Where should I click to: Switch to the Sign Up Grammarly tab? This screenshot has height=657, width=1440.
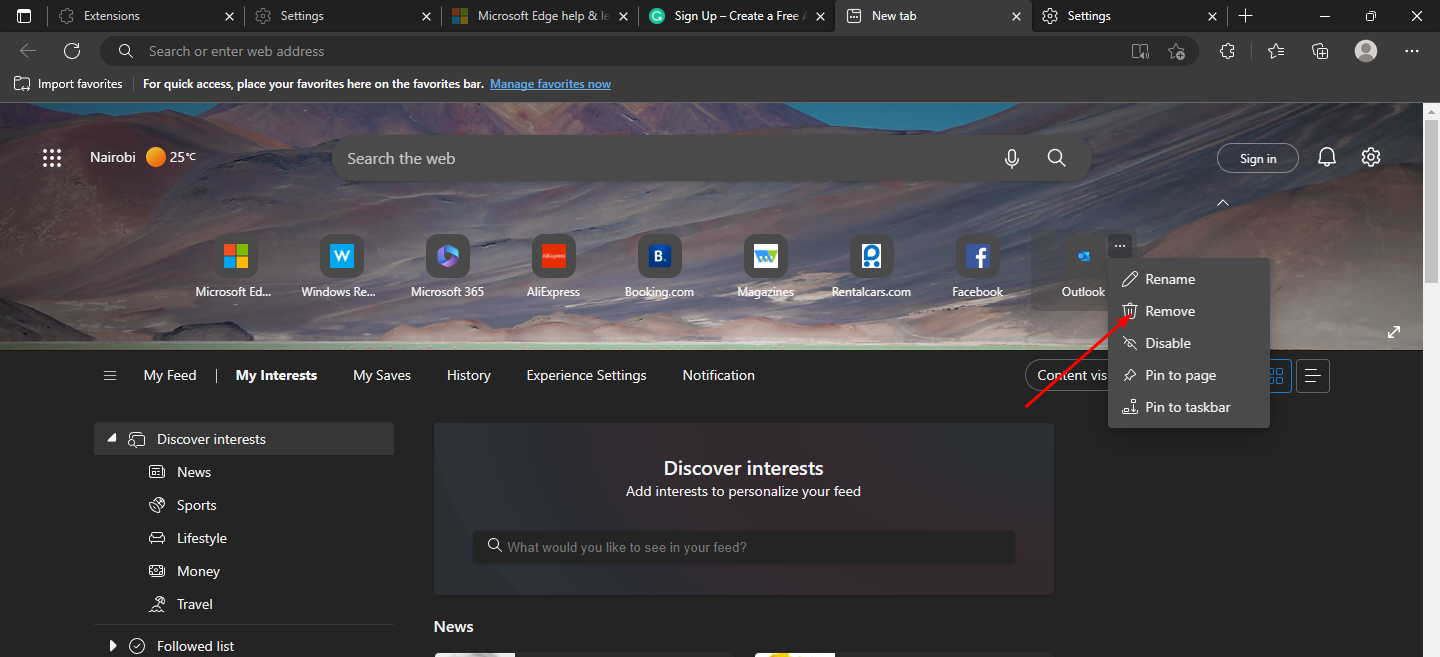click(736, 16)
